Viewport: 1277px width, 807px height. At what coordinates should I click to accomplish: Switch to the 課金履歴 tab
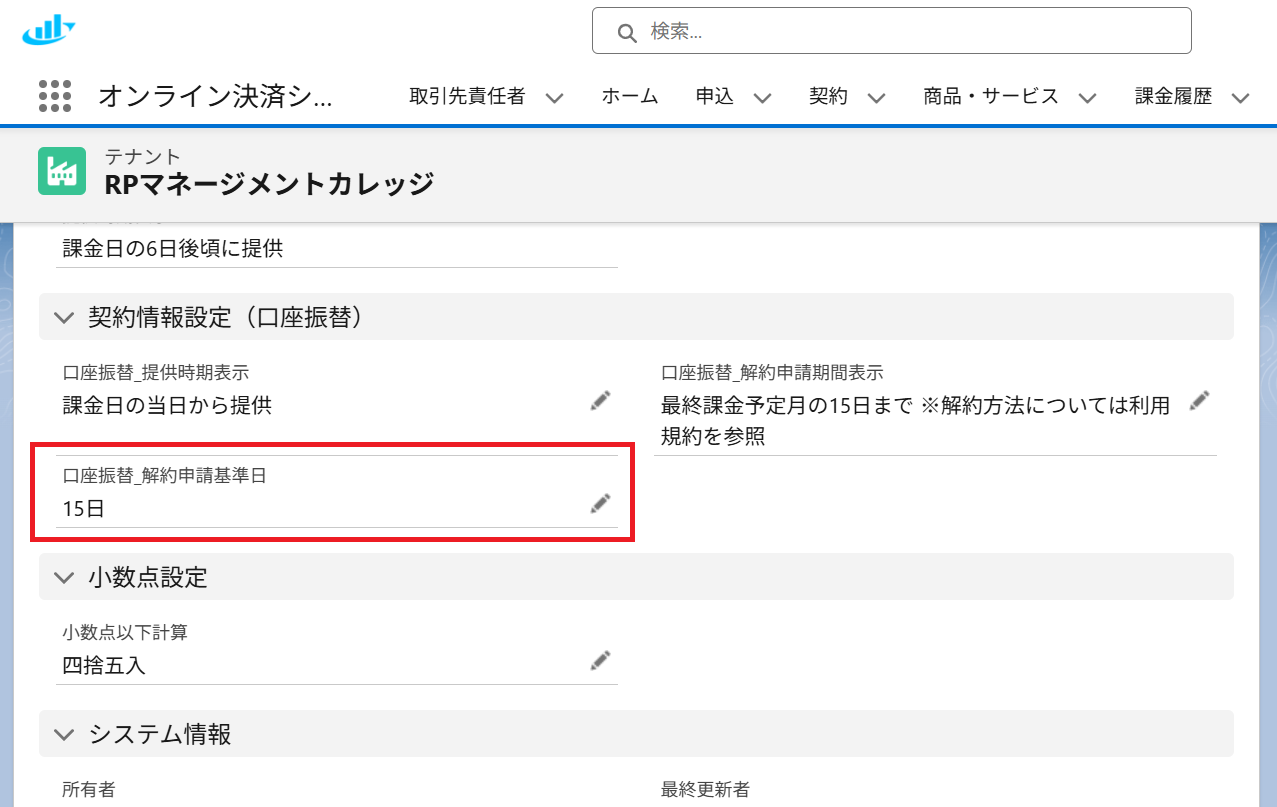pyautogui.click(x=1173, y=97)
